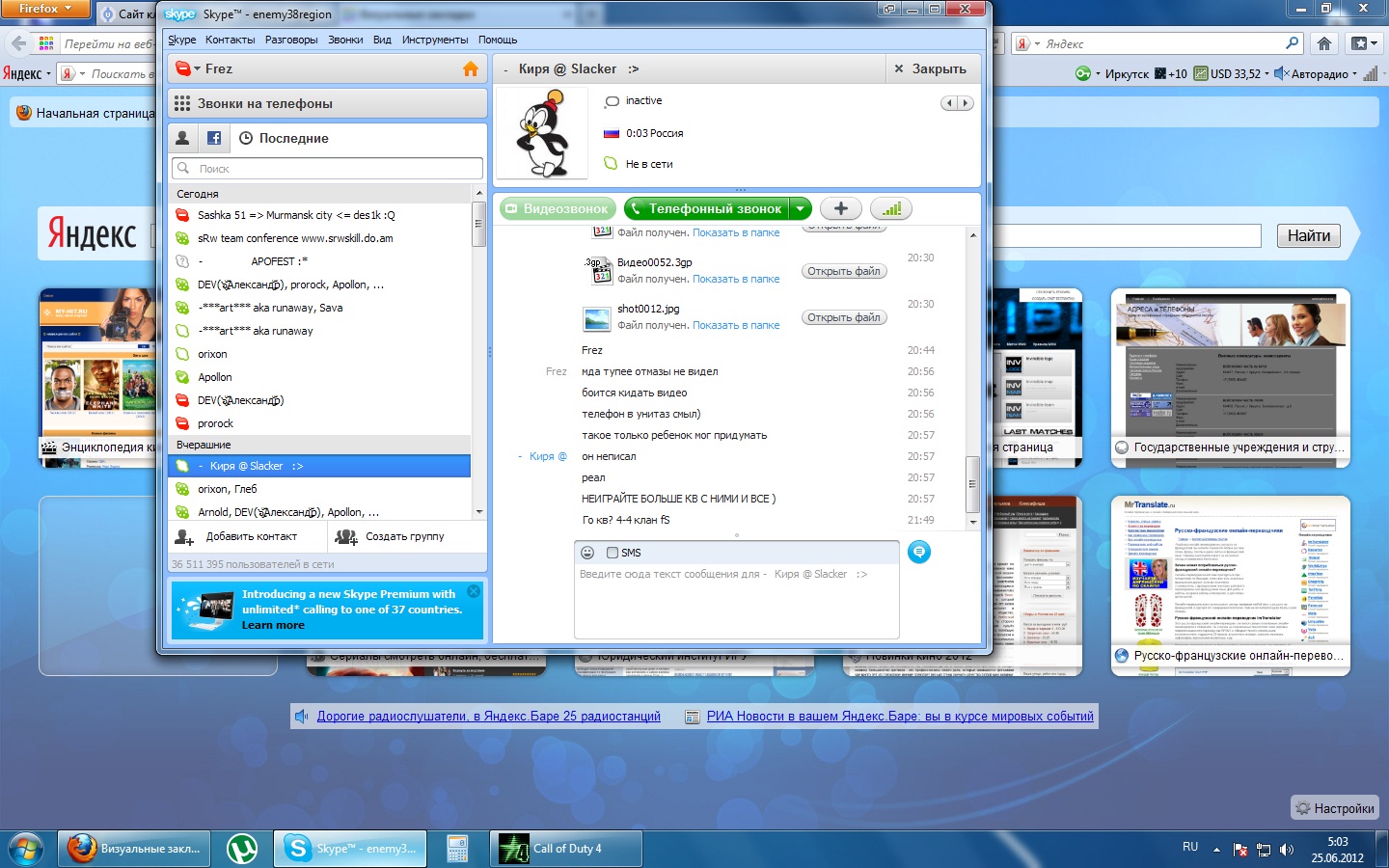1389x868 pixels.
Task: Click 'Открыть файл' for shot0012.jpg
Action: [844, 317]
